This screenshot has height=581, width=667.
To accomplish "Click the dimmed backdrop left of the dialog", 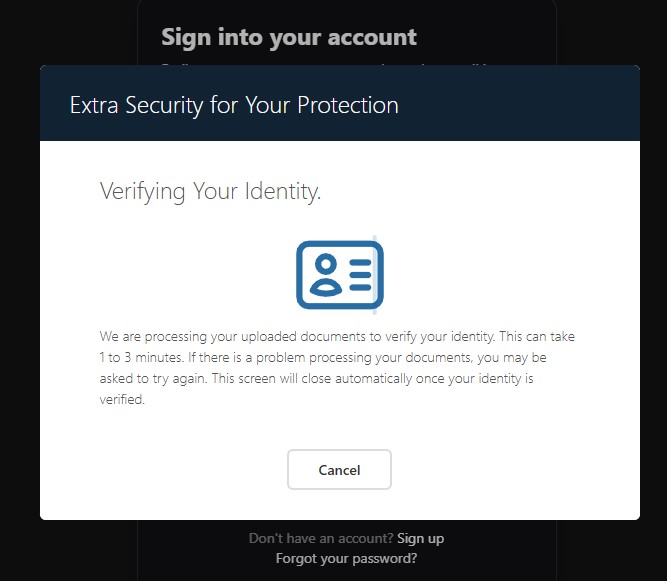I will [x=19, y=300].
